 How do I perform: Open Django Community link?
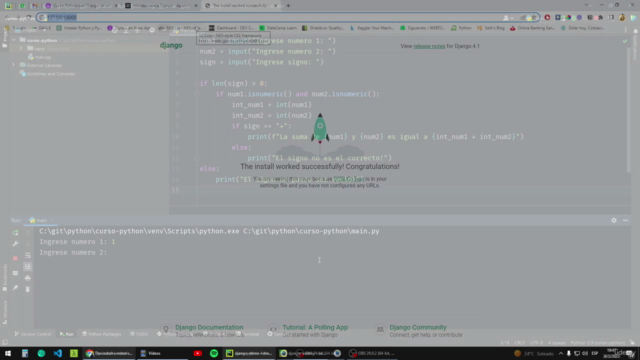pyautogui.click(x=418, y=327)
